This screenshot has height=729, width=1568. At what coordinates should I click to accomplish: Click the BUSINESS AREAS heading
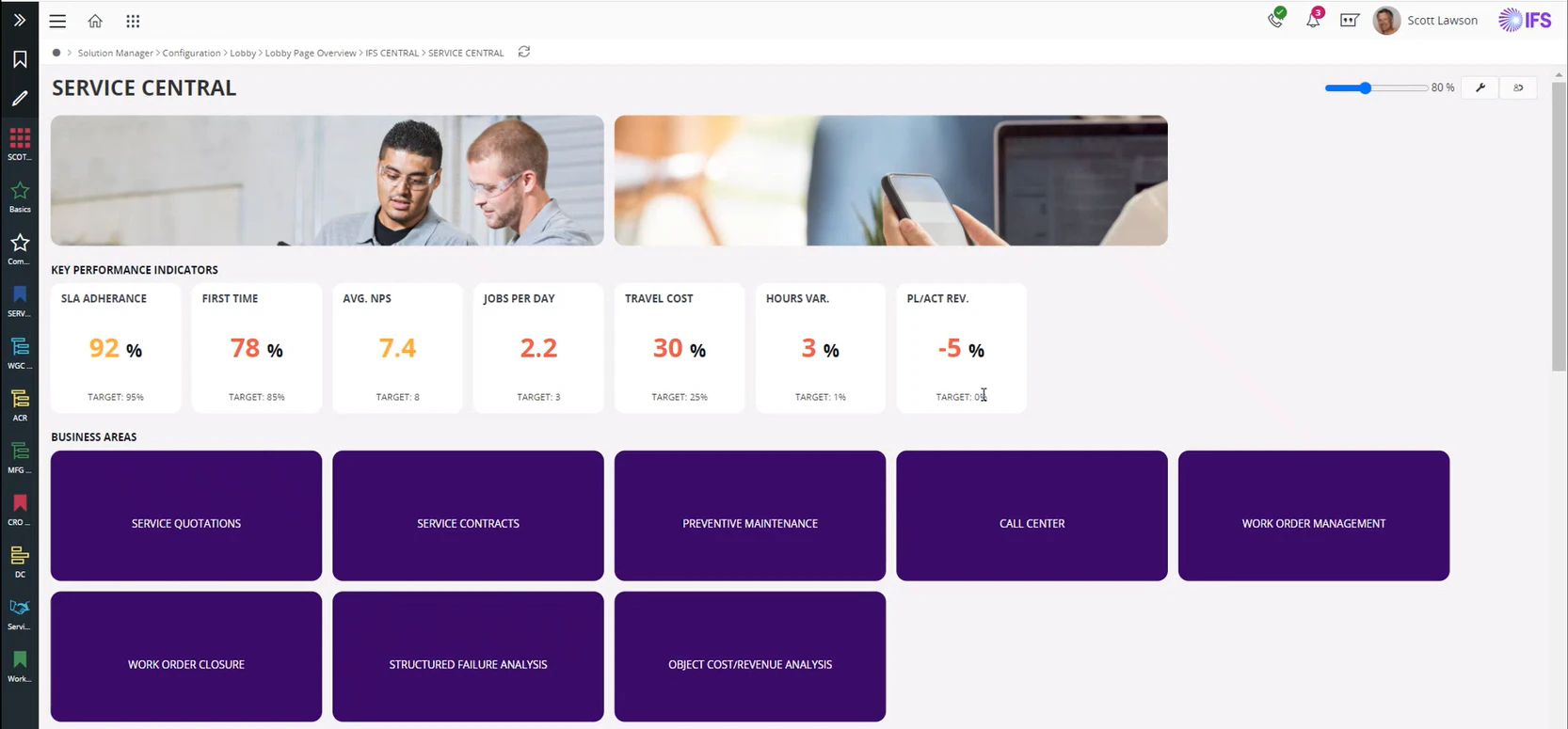[94, 437]
